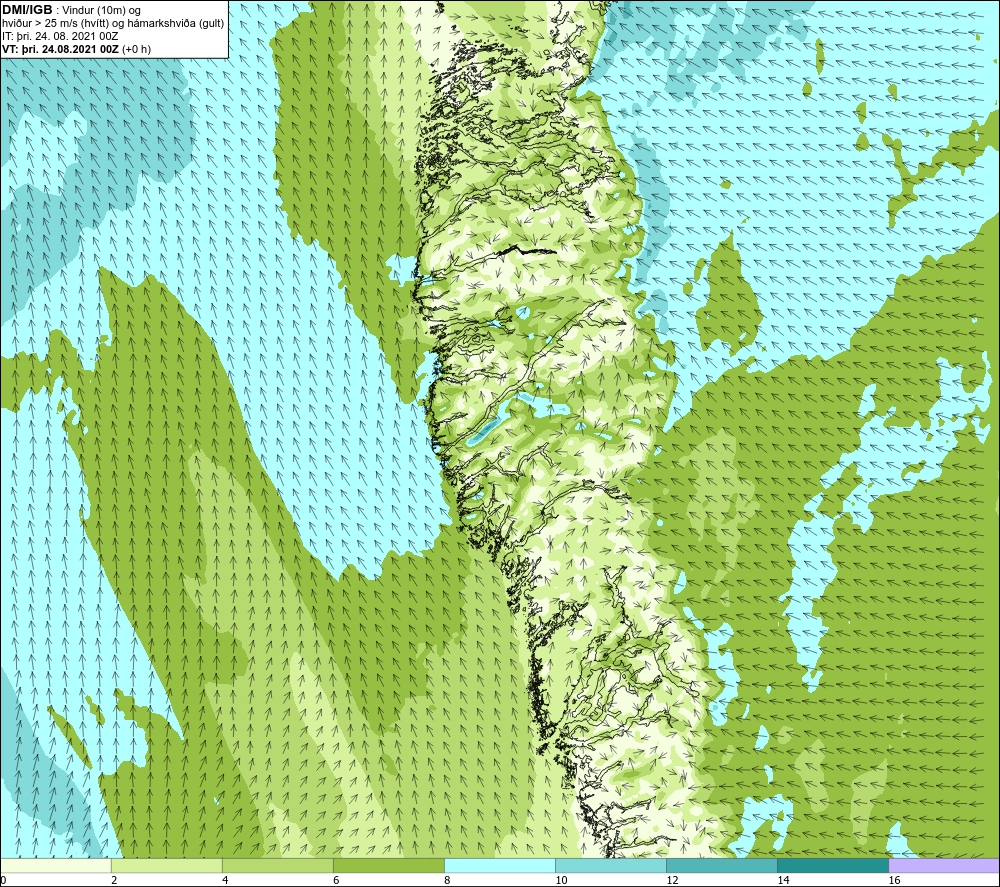Viewport: 1000px width, 887px height.
Task: Click the legend label 4
Action: point(225,881)
